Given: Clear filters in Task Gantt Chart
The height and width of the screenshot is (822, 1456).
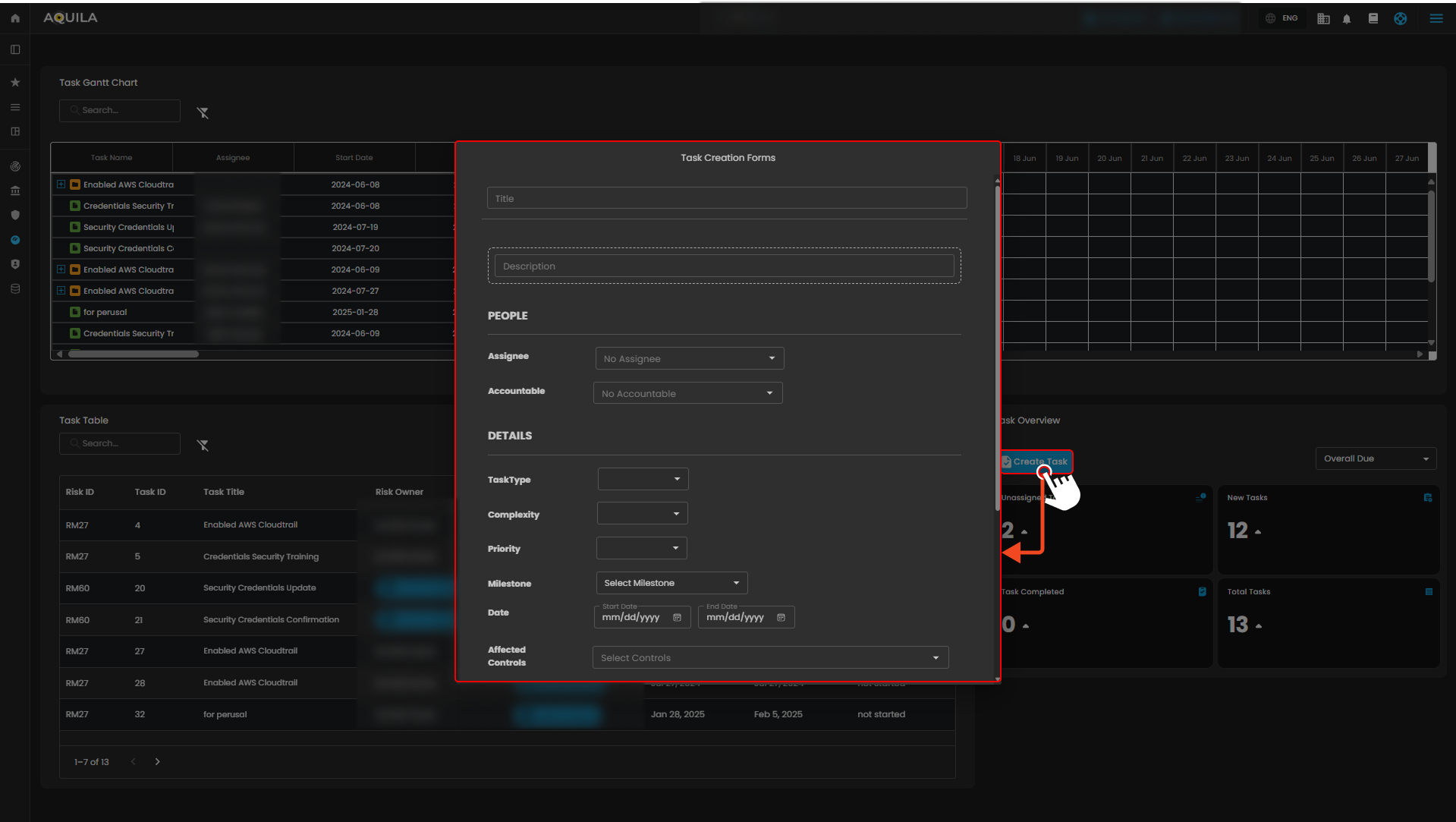Looking at the screenshot, I should (203, 112).
